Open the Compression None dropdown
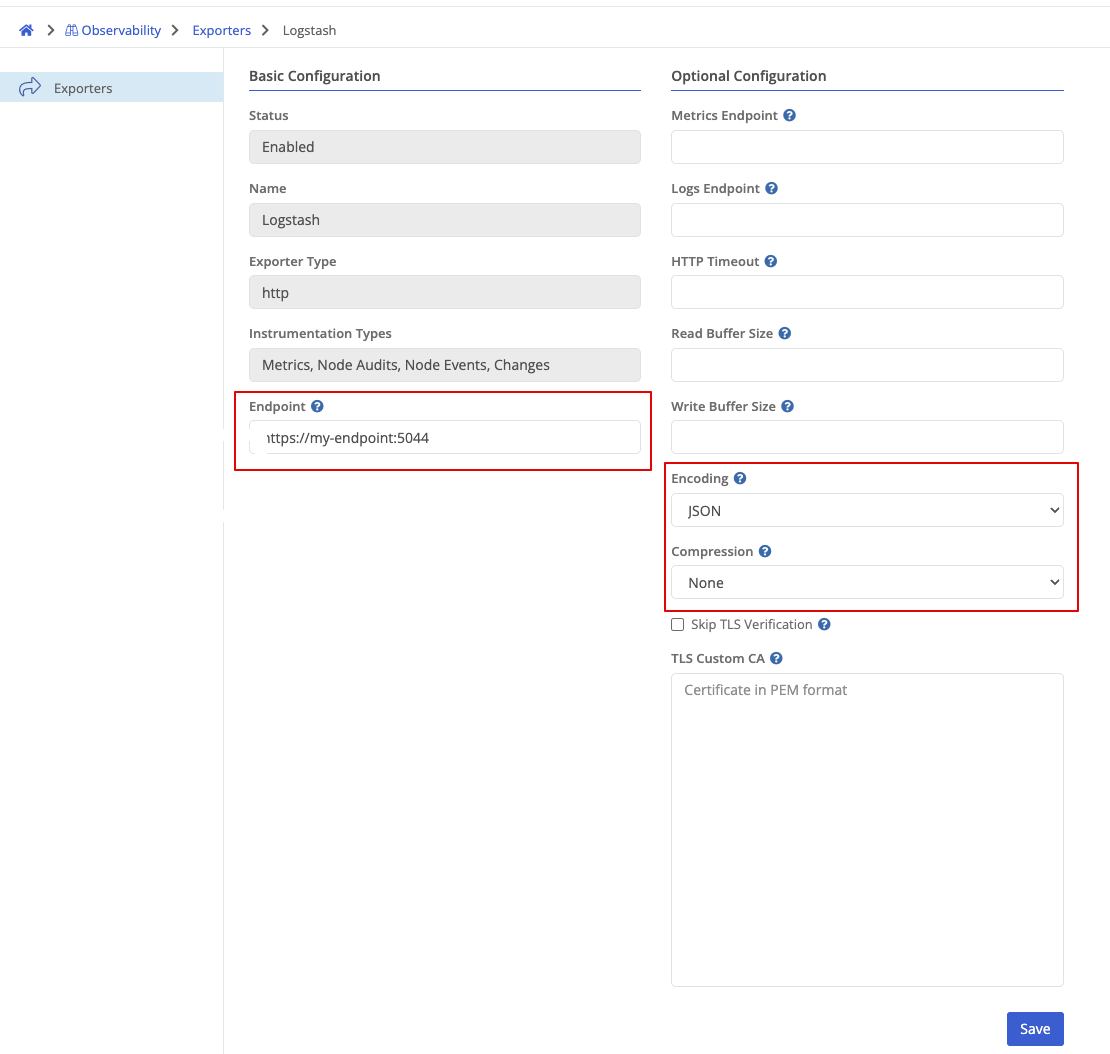Screen dimensions: 1110x1054 (867, 583)
